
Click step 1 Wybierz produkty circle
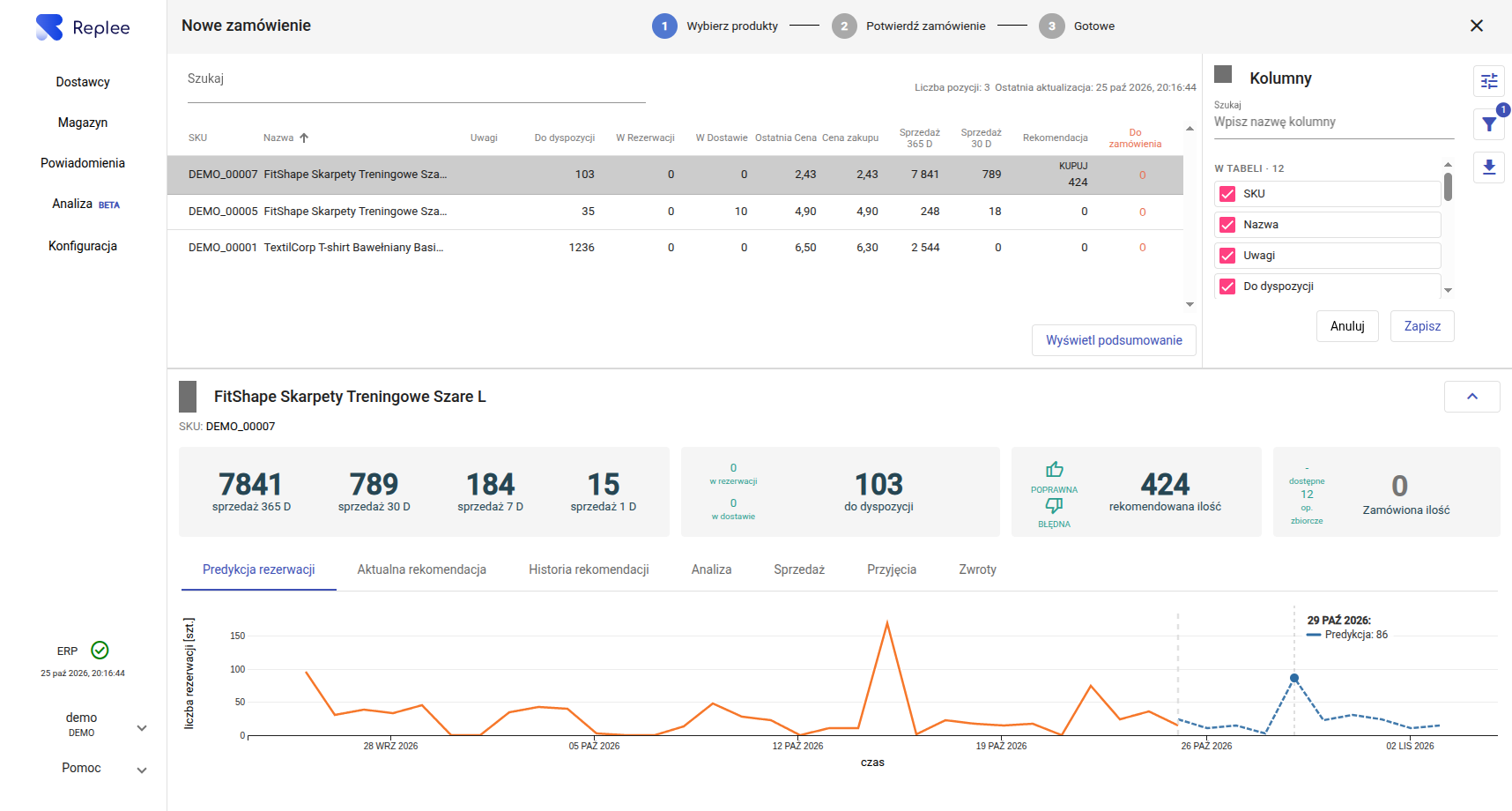coord(664,26)
